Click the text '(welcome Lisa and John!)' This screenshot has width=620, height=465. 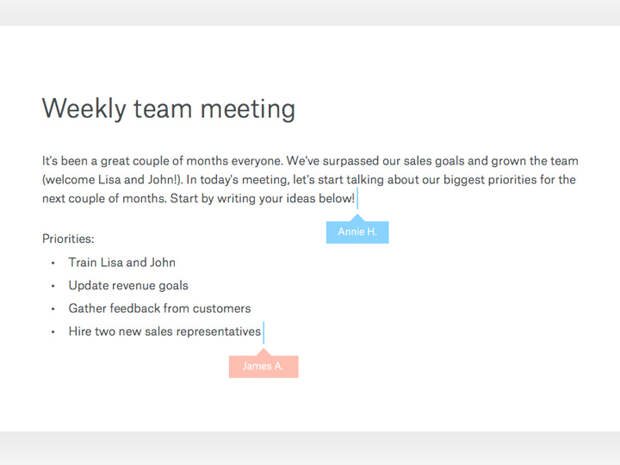coord(112,180)
